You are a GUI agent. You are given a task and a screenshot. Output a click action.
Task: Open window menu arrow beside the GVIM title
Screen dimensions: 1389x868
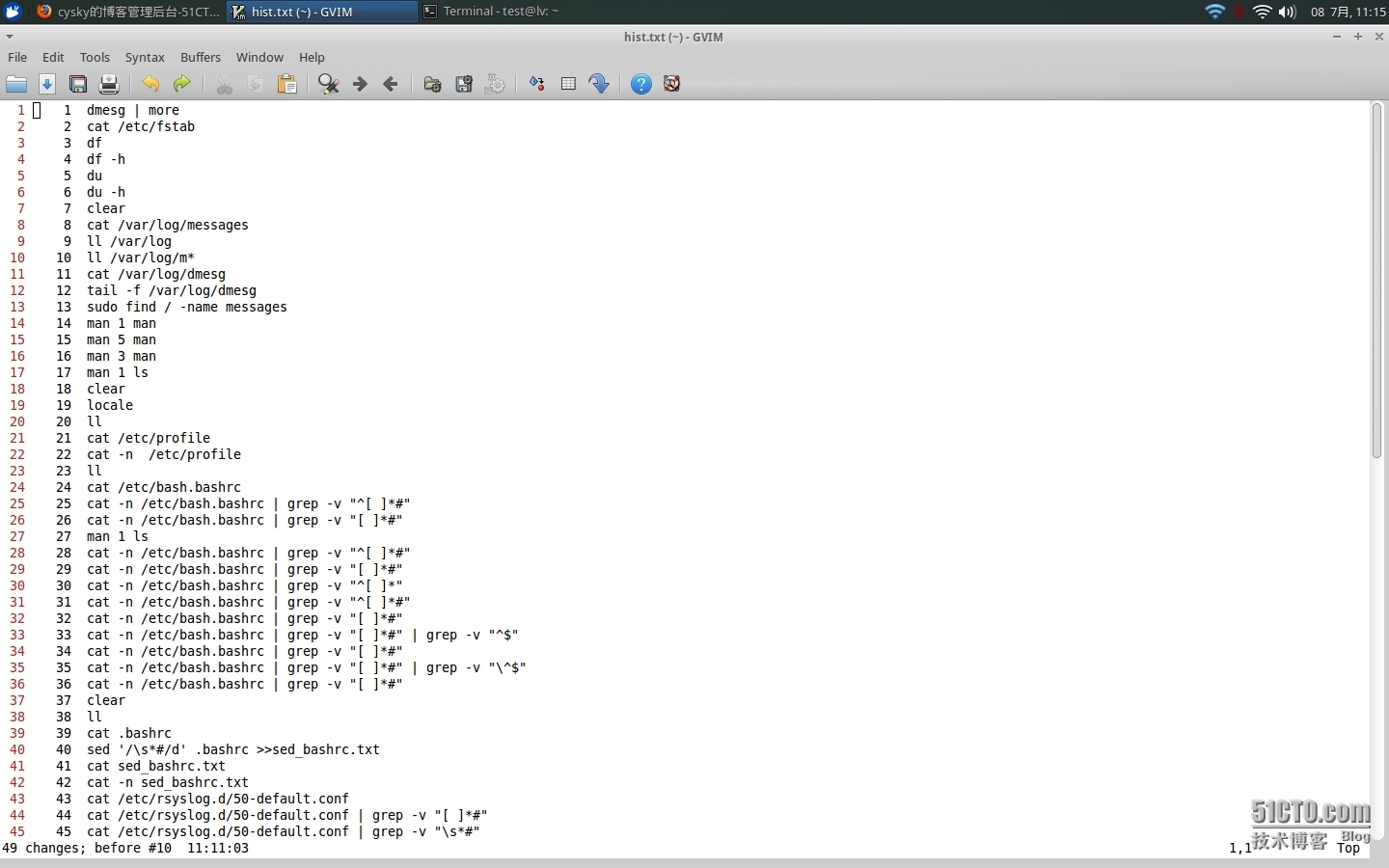tap(10, 37)
